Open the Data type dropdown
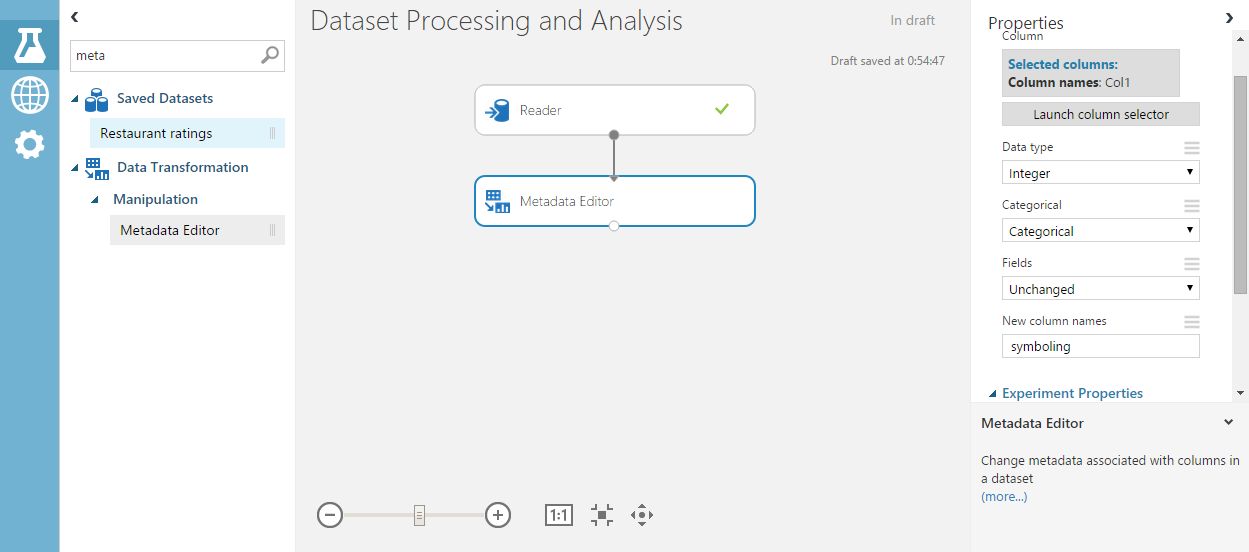This screenshot has width=1249, height=552. tap(1100, 173)
